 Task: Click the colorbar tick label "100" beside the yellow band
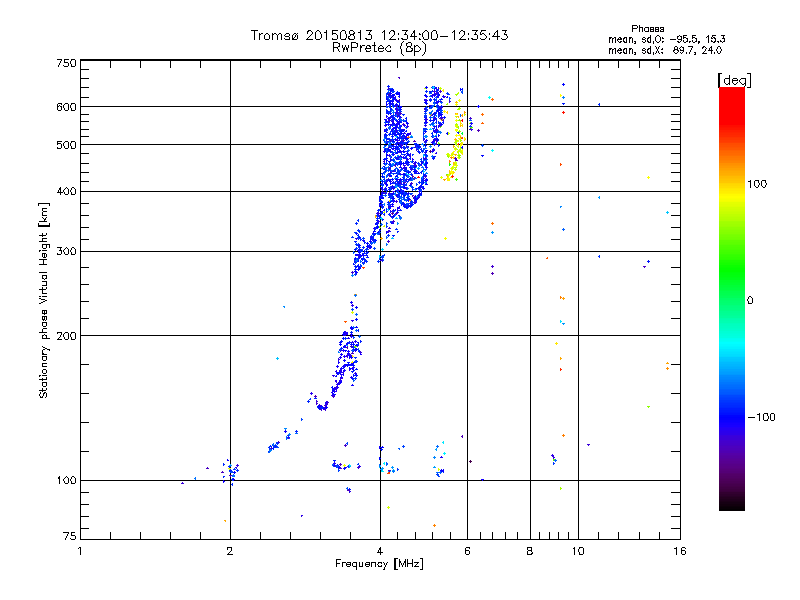click(757, 184)
